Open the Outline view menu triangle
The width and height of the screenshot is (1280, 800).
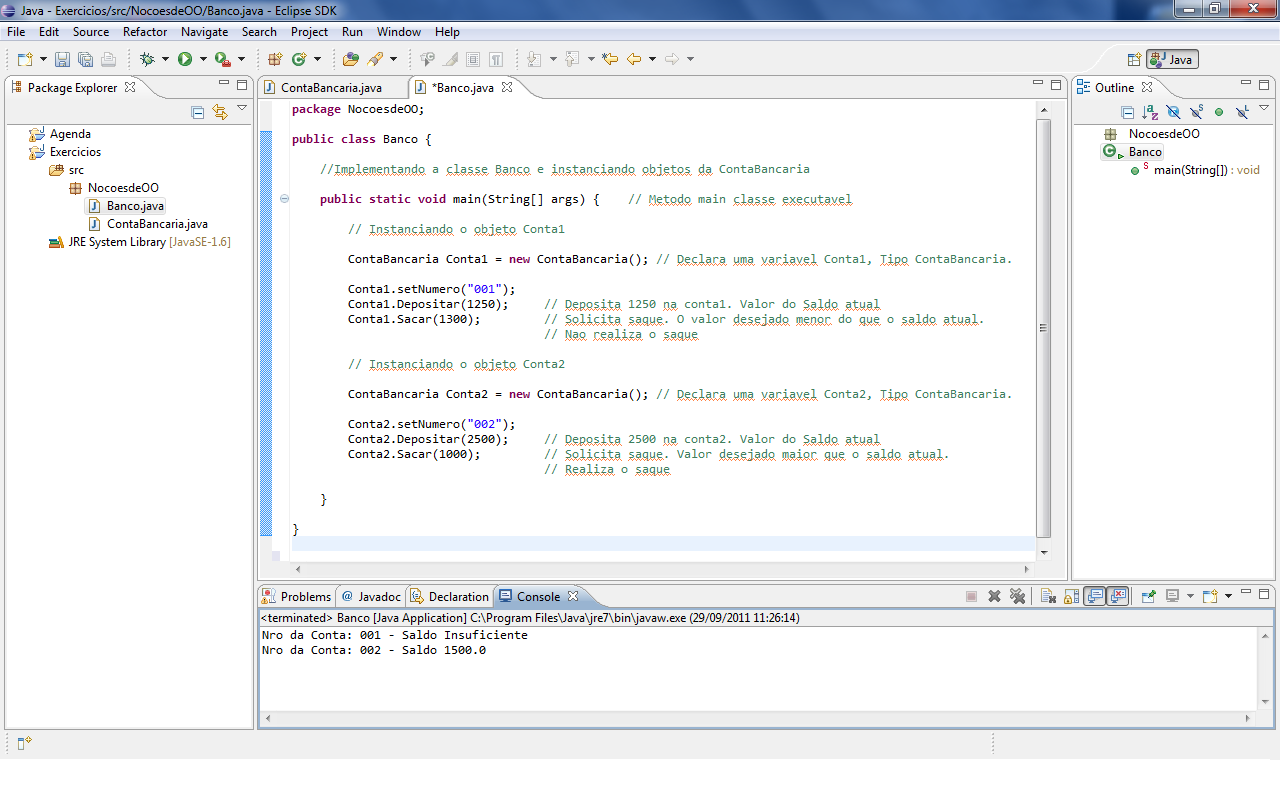pos(1263,109)
